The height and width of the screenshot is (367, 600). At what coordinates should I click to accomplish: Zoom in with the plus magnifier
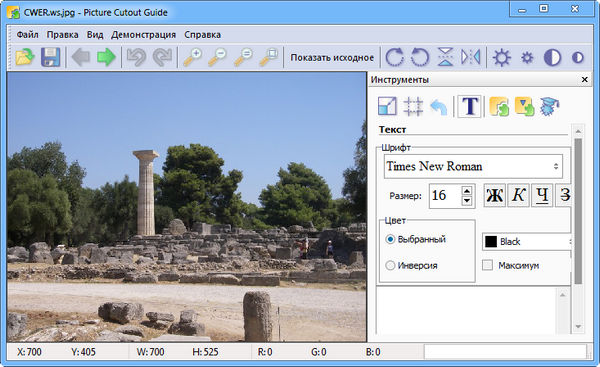[193, 57]
